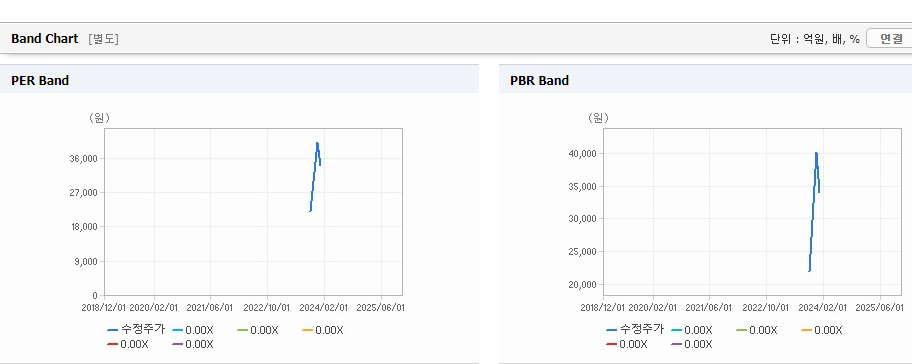This screenshot has width=912, height=364.
Task: Toggle red 0.00X legend in PER Band
Action: pos(128,344)
